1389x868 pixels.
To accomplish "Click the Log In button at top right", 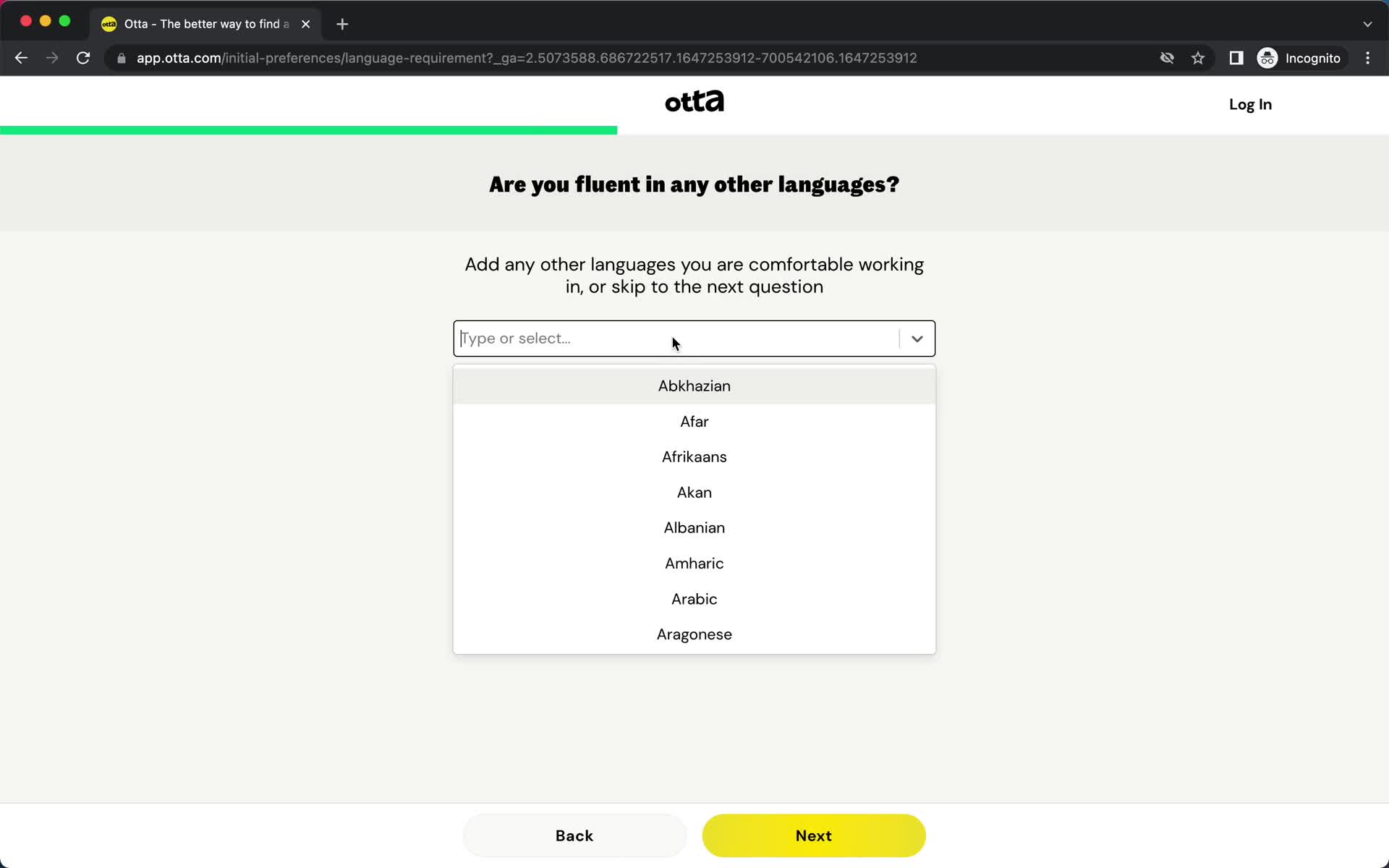I will [1251, 105].
